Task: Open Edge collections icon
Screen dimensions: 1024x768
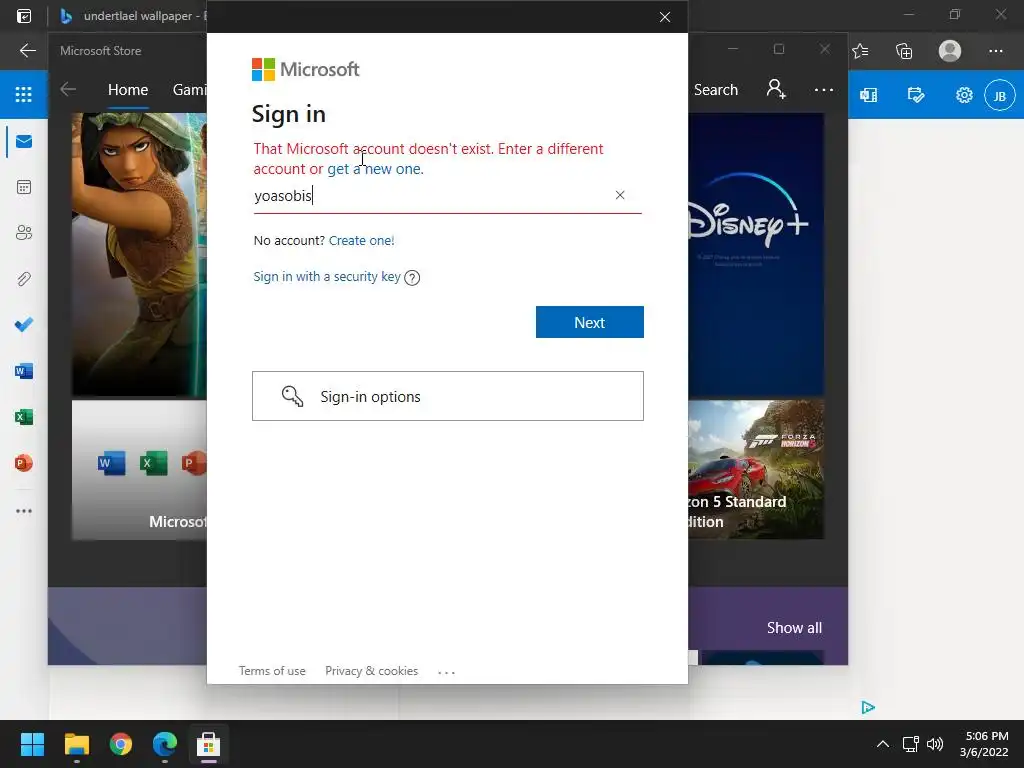Action: point(904,51)
